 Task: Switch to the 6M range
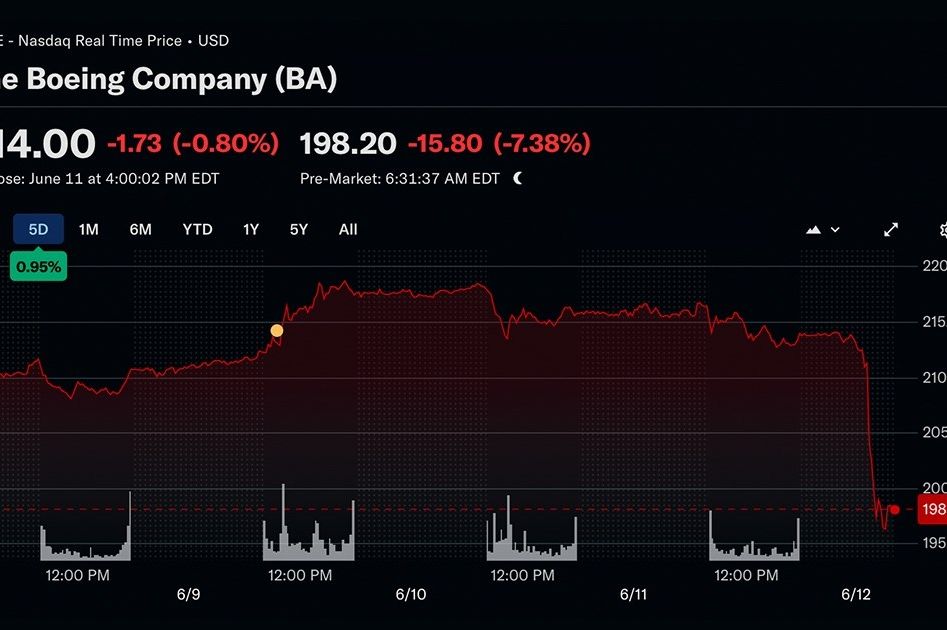(140, 230)
